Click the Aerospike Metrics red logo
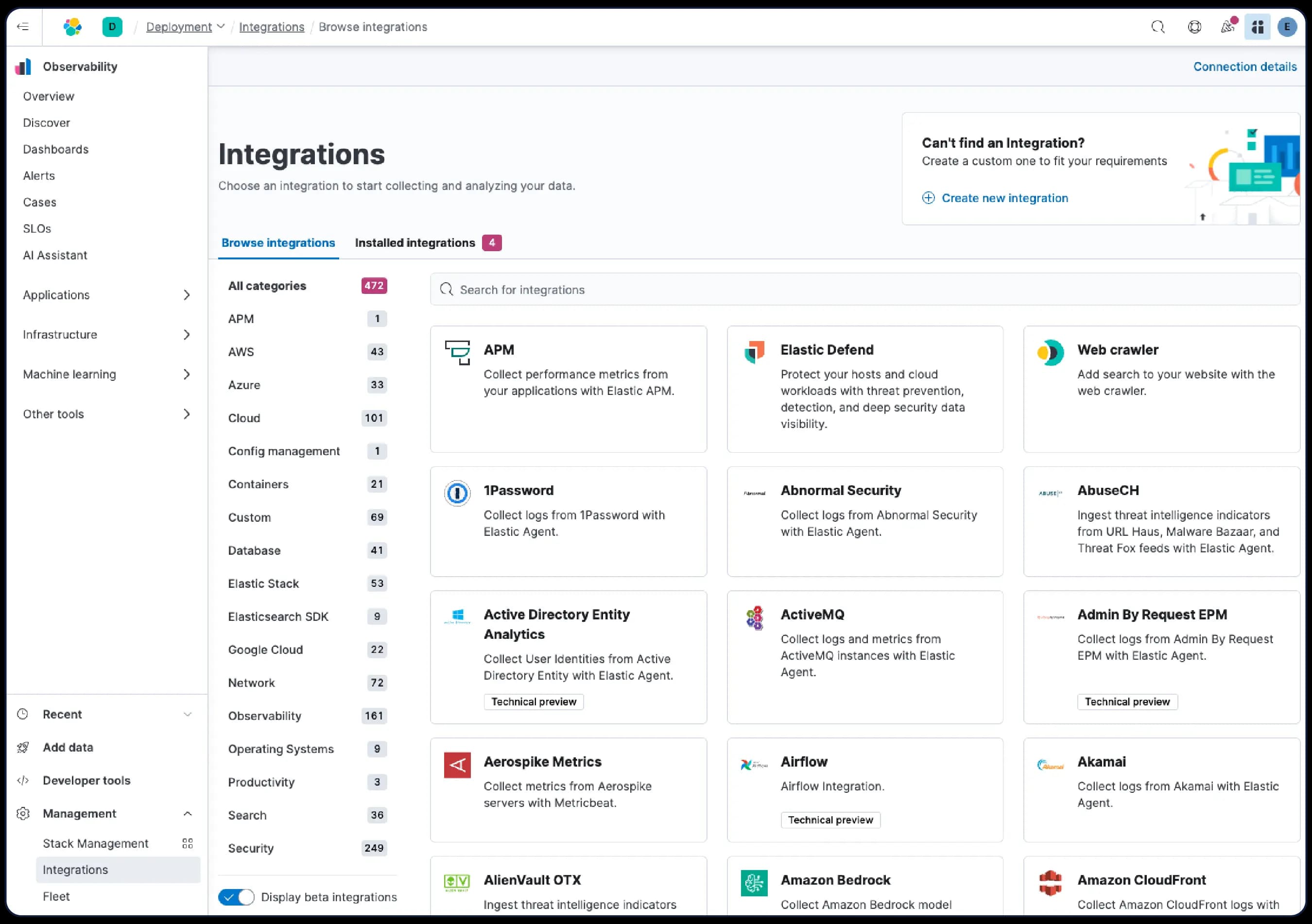 (x=457, y=765)
